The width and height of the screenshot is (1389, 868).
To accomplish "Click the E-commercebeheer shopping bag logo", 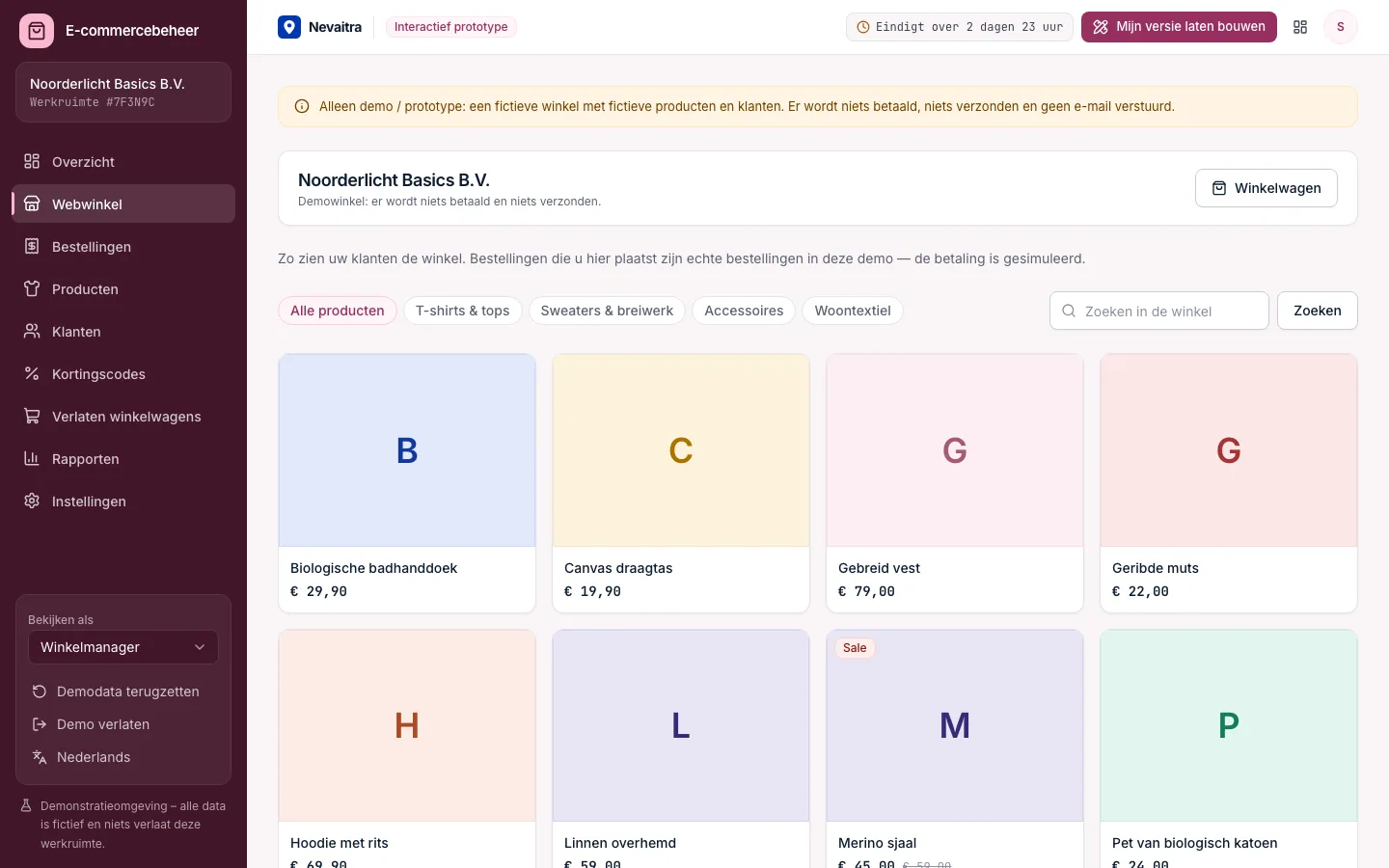I will pyautogui.click(x=37, y=31).
